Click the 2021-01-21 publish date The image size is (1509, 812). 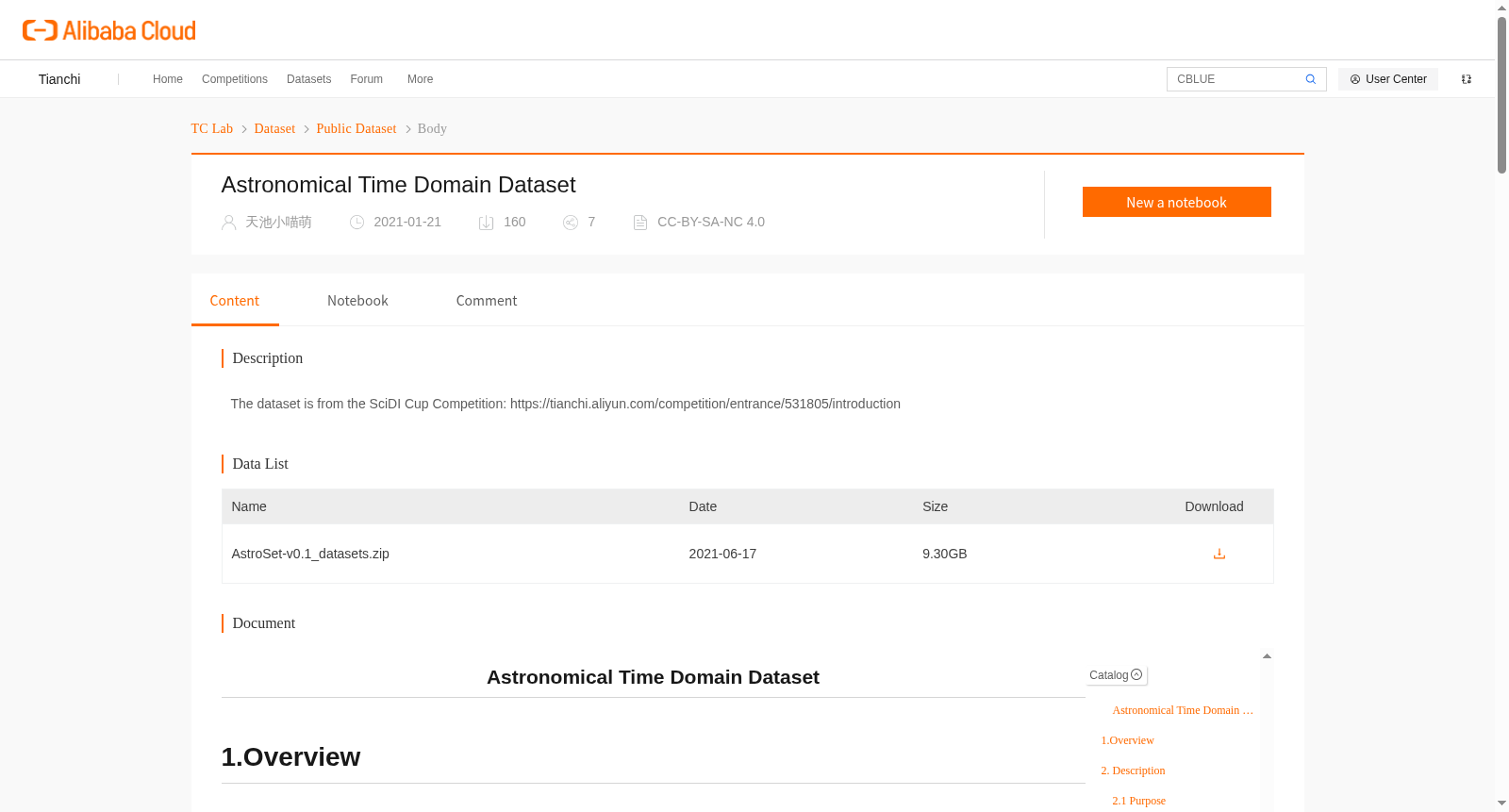407,223
